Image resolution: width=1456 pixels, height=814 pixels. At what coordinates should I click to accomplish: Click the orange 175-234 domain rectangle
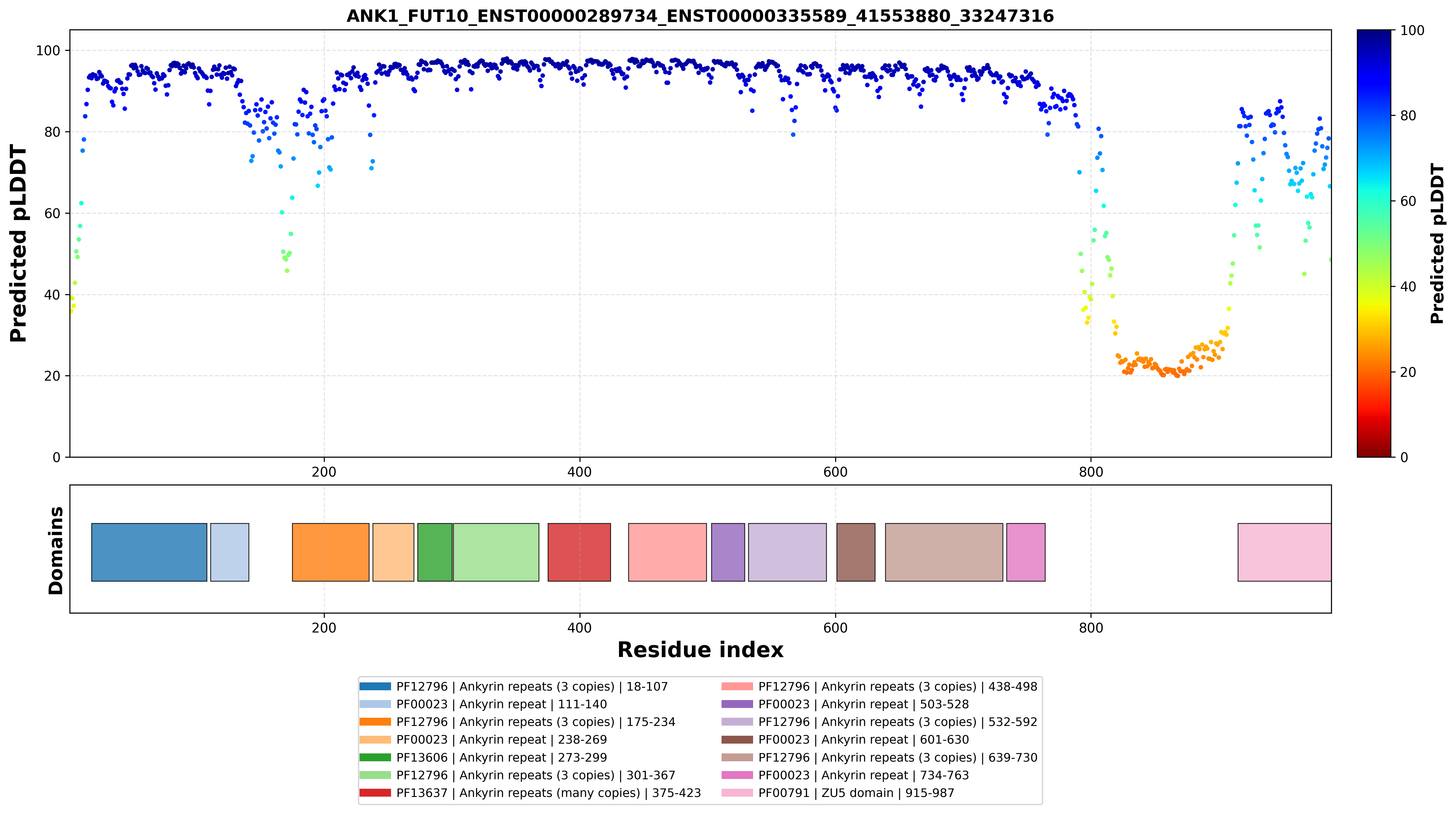[331, 552]
